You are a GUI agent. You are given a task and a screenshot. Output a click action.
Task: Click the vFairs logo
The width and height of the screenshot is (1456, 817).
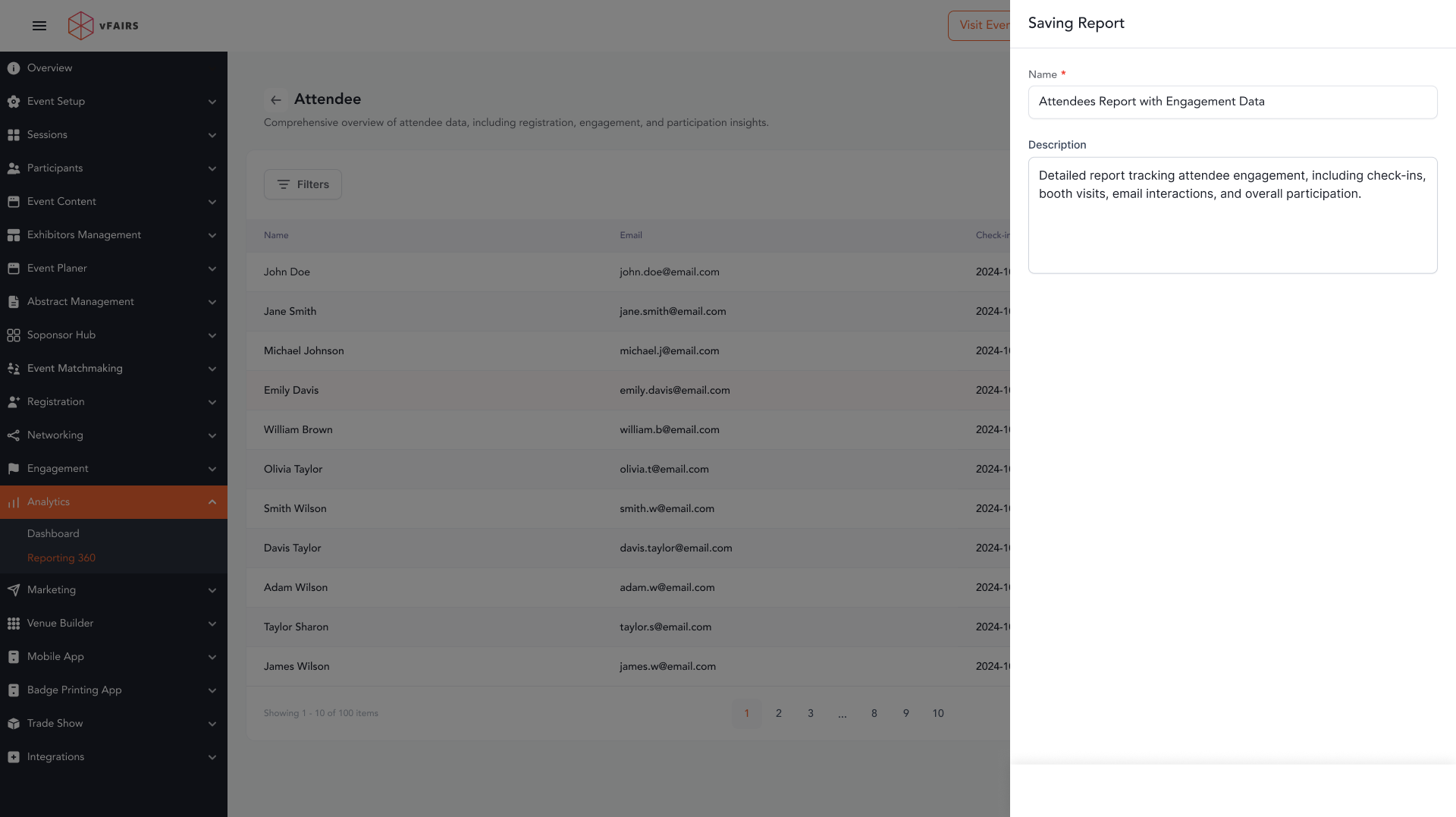tap(103, 26)
